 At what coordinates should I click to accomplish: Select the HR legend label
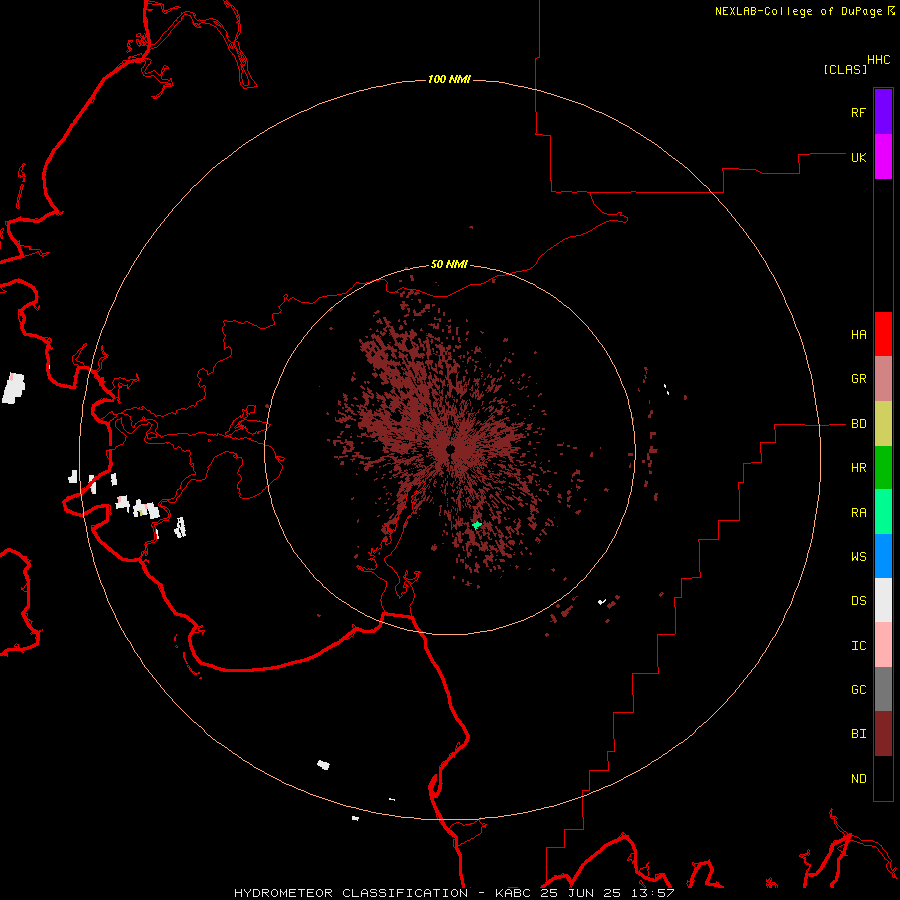[x=858, y=468]
